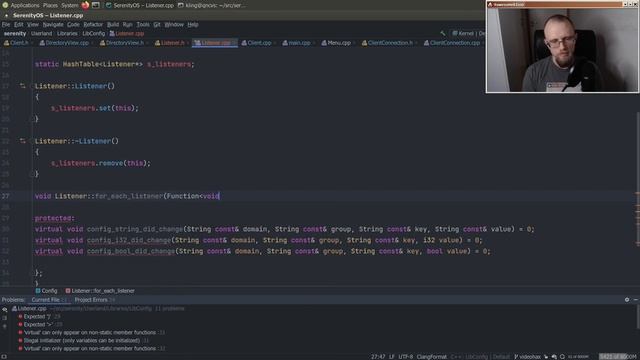
Task: Open the Refactor menu
Action: 93,24
